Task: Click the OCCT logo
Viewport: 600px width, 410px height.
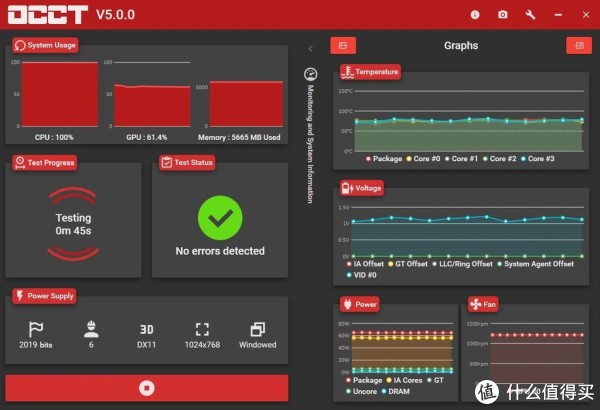Action: pos(48,15)
